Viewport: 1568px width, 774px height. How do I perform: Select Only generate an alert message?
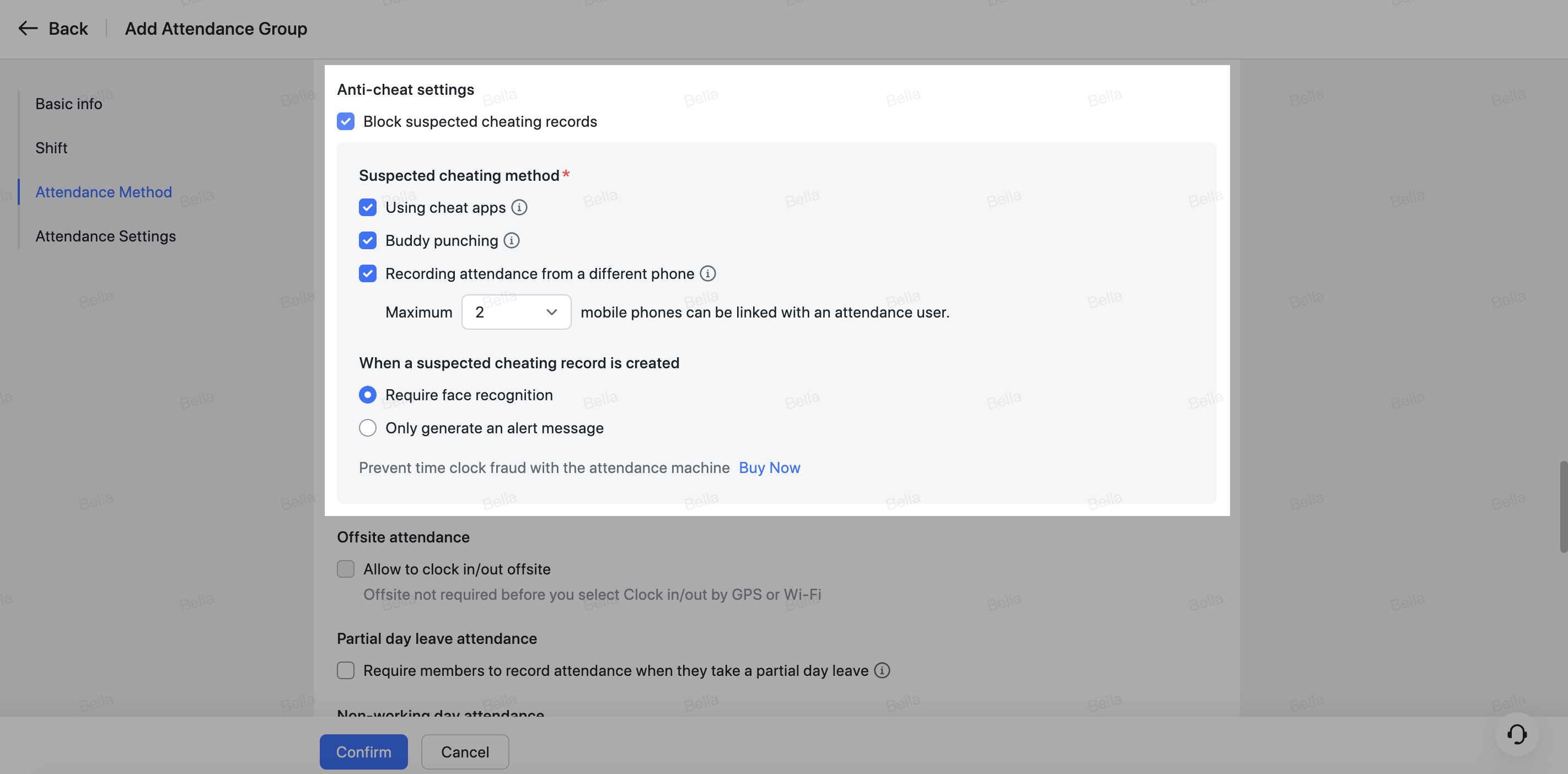(x=368, y=428)
